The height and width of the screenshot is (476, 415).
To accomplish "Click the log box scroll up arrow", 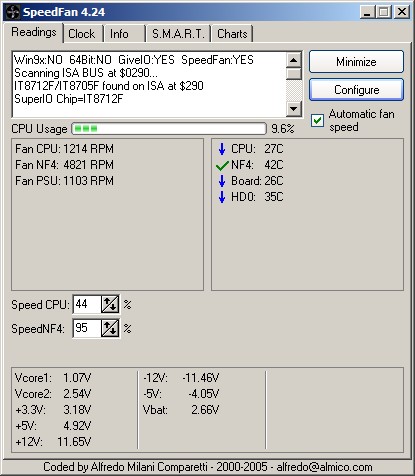I will [x=294, y=60].
